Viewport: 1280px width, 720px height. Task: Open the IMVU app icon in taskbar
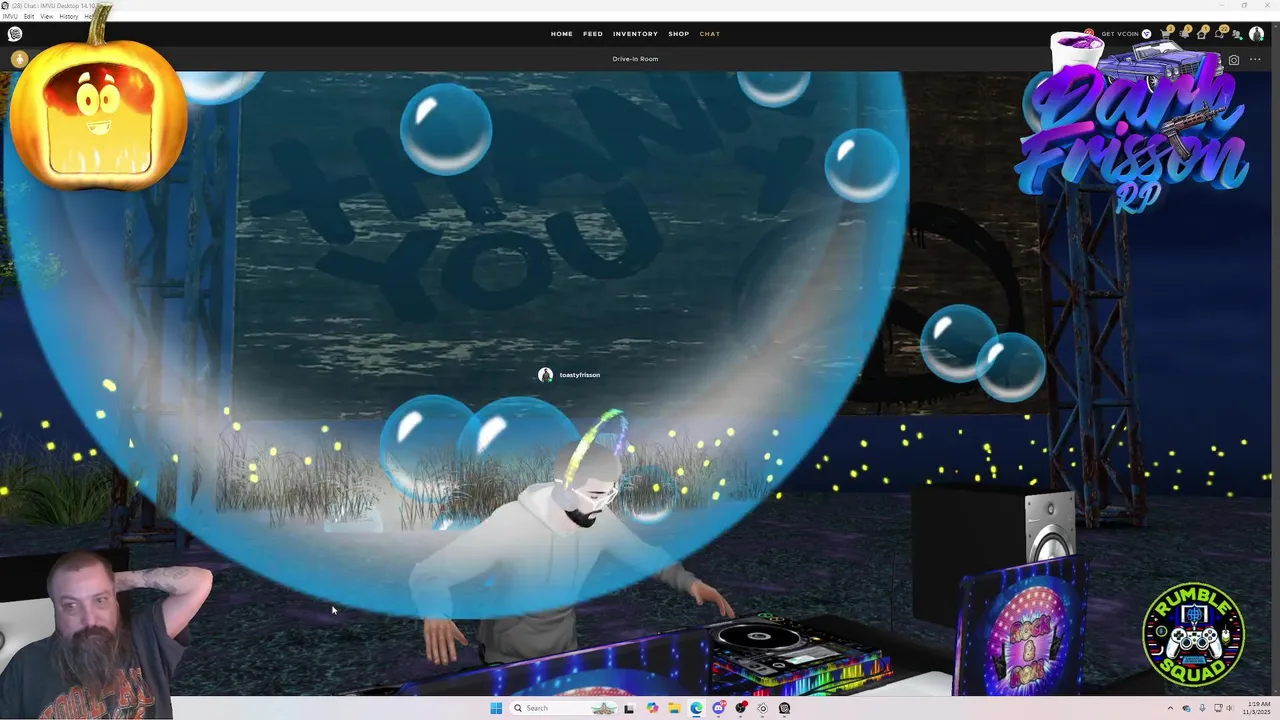point(785,708)
